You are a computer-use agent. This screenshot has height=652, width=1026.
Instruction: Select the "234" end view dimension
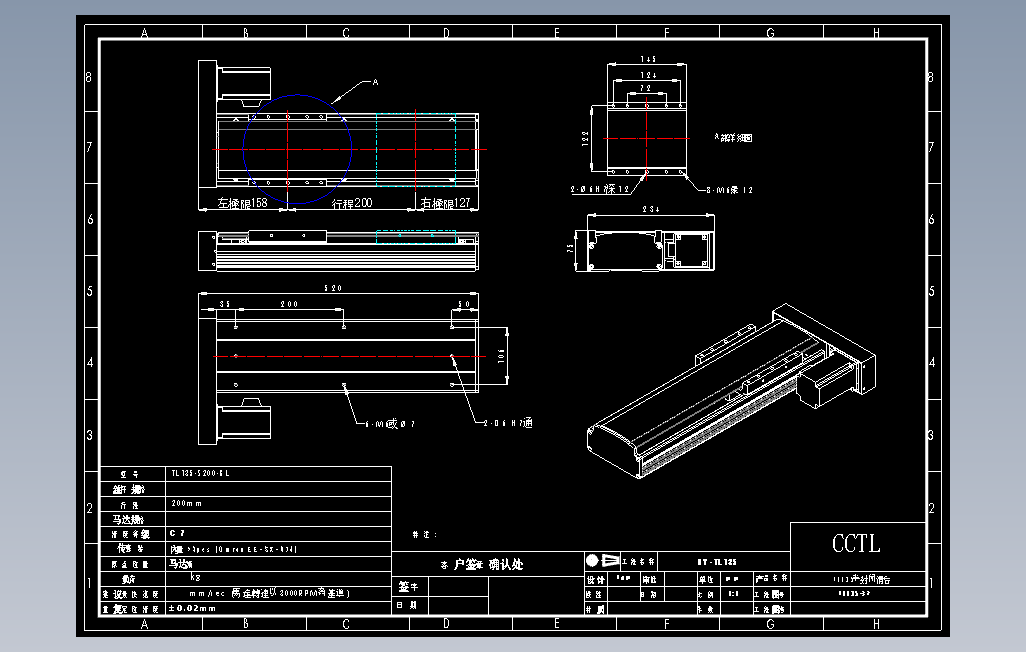[650, 209]
